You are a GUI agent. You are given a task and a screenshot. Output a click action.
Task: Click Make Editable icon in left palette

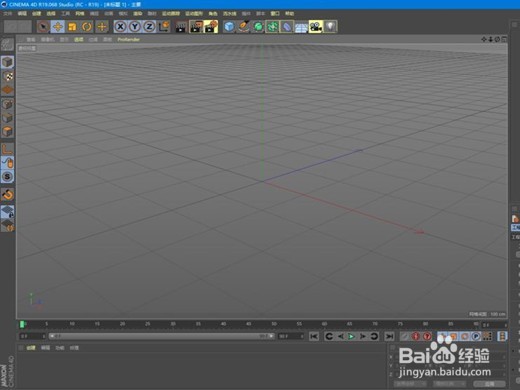[7, 45]
